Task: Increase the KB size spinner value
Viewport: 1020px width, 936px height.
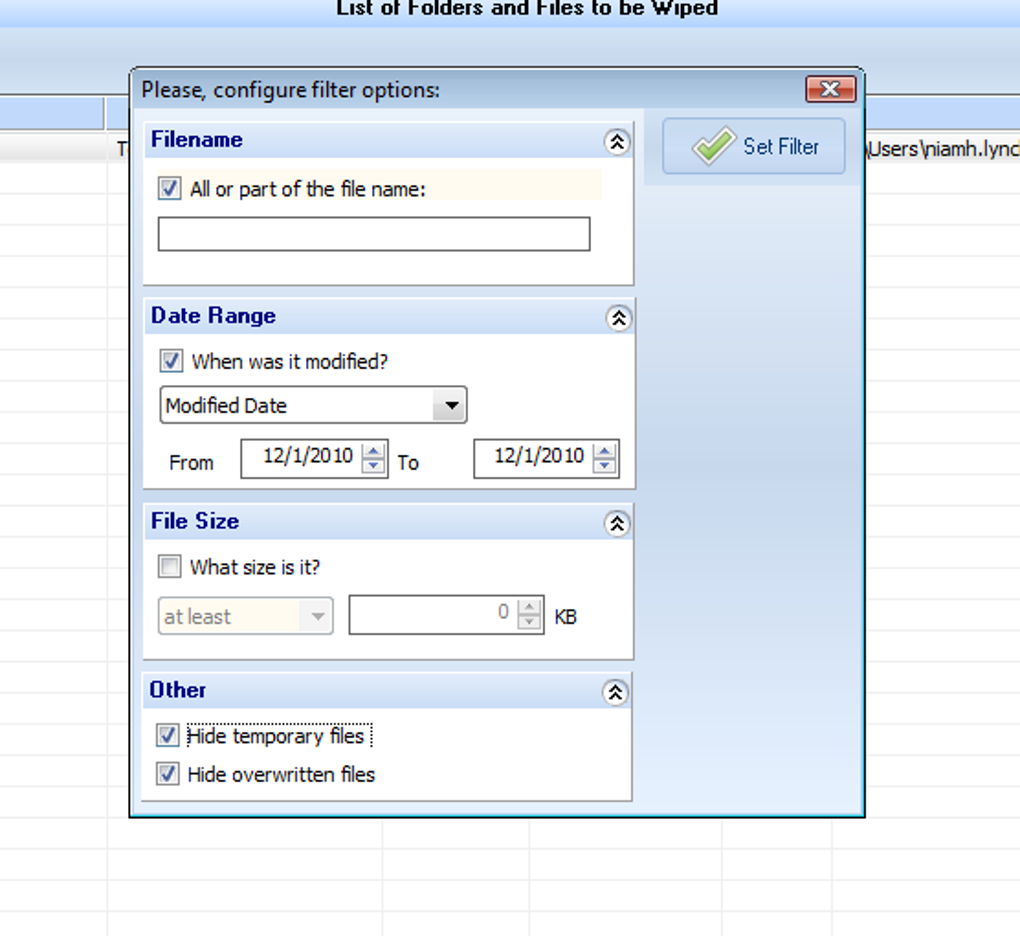Action: [529, 606]
